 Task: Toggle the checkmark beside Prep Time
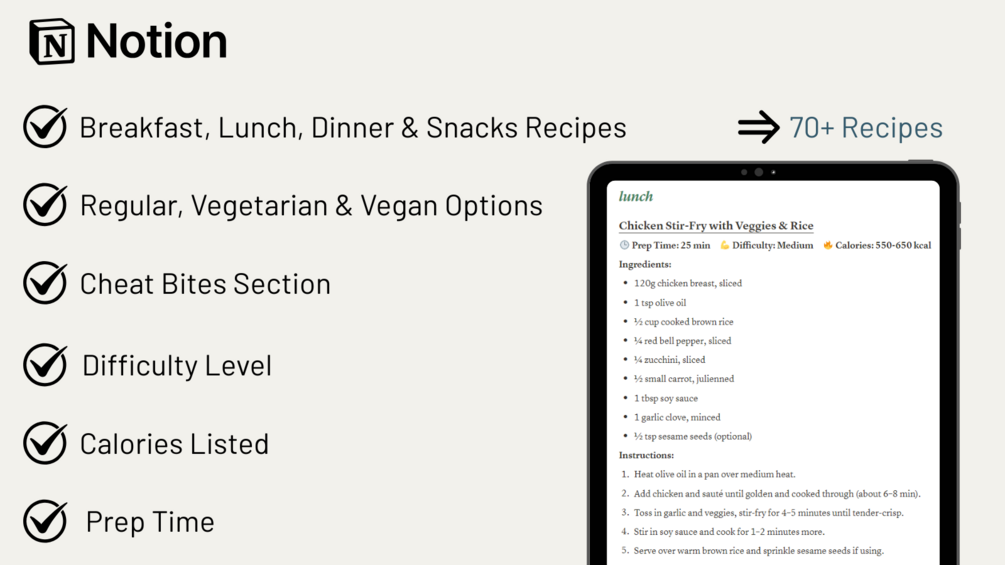[x=45, y=521]
